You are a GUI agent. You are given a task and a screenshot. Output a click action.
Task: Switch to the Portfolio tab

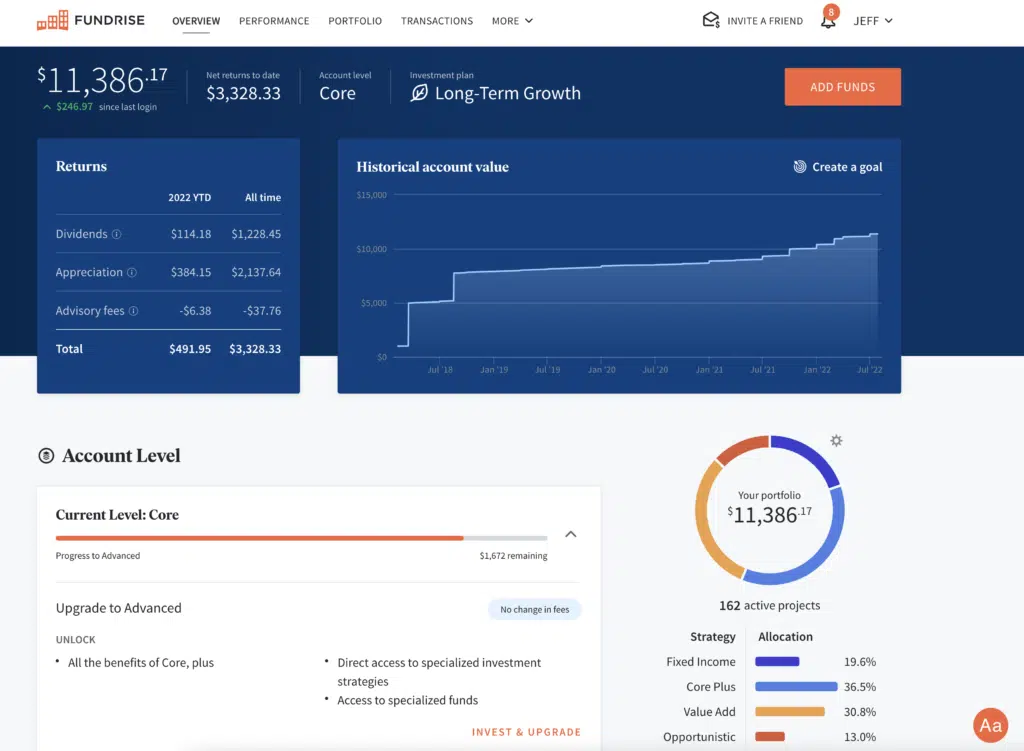[355, 21]
